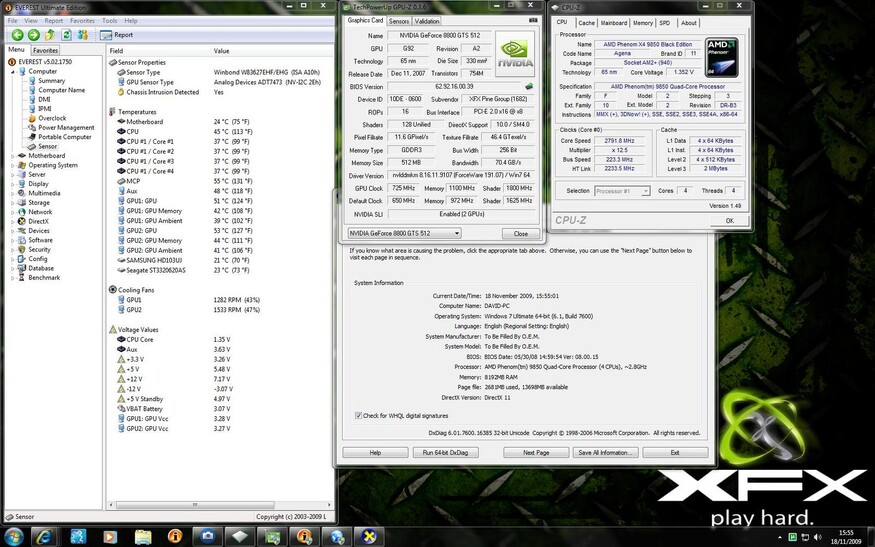This screenshot has height=547, width=875.
Task: Expand the Server tree node
Action: click(13, 175)
